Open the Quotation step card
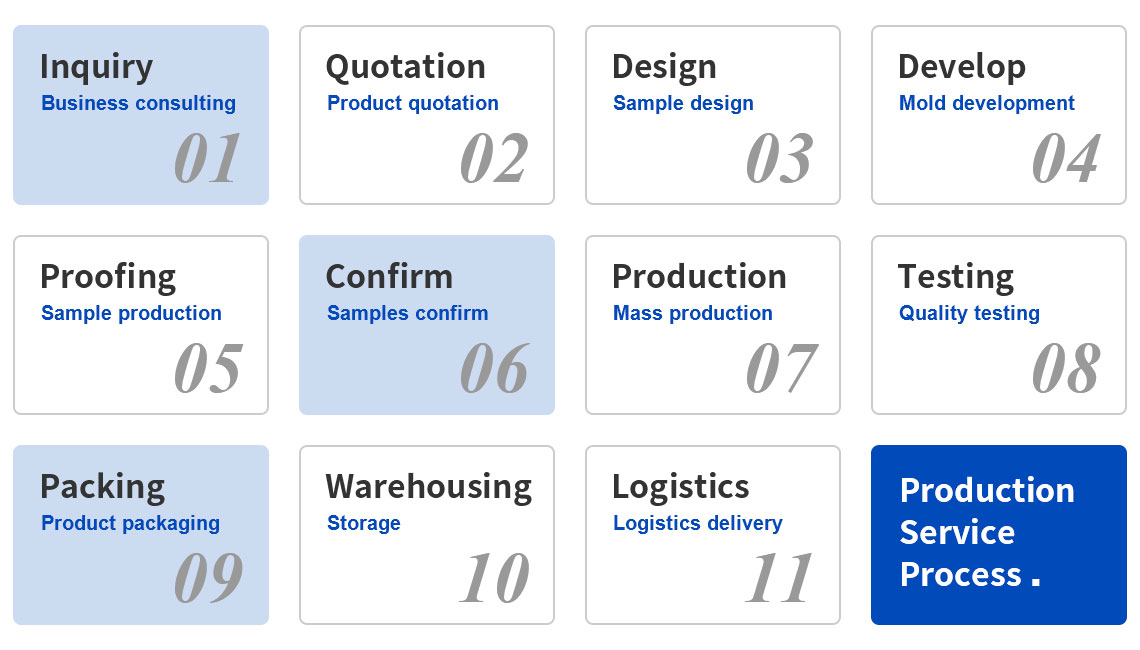Viewport: 1140px width, 650px height. 427,115
